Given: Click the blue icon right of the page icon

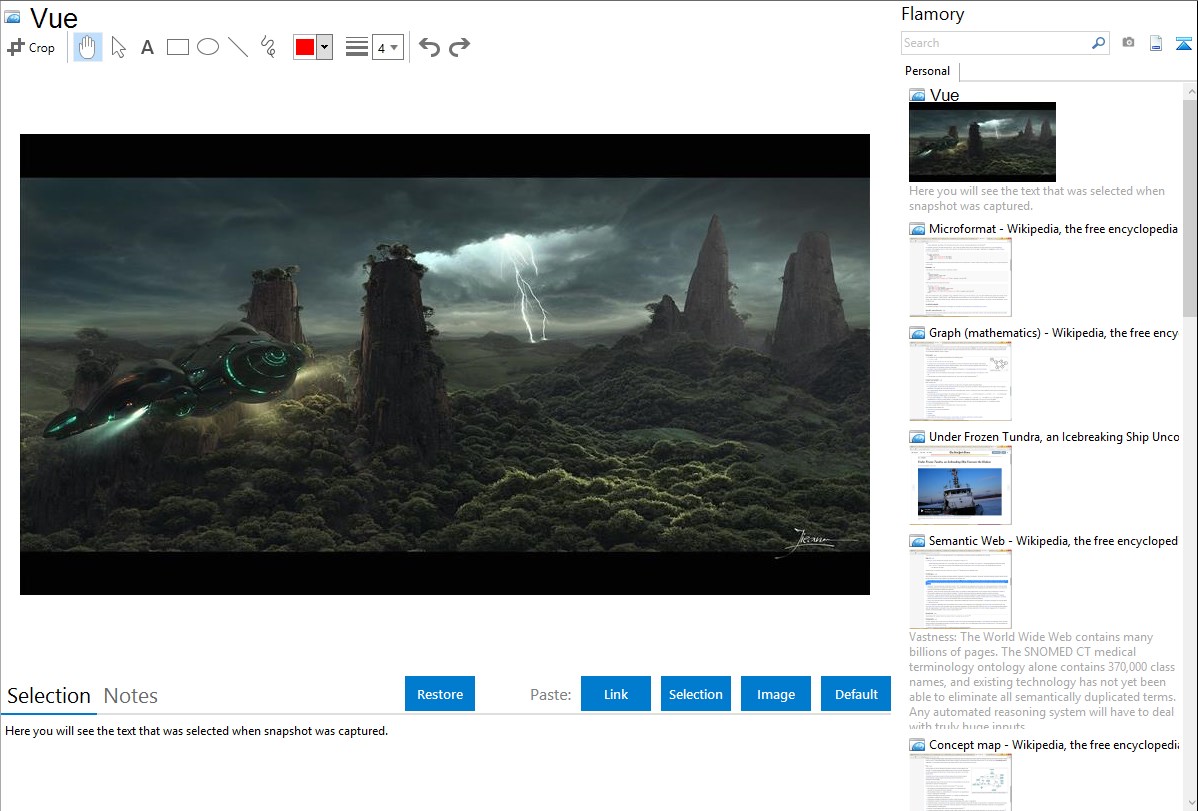Looking at the screenshot, I should point(1183,43).
